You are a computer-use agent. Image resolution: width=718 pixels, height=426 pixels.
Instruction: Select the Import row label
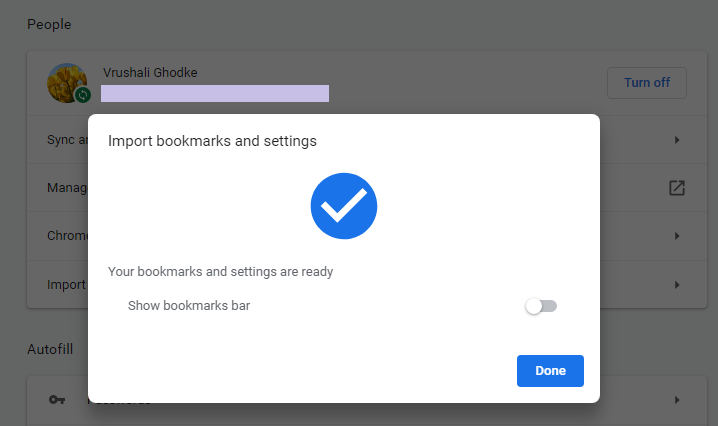coord(66,285)
